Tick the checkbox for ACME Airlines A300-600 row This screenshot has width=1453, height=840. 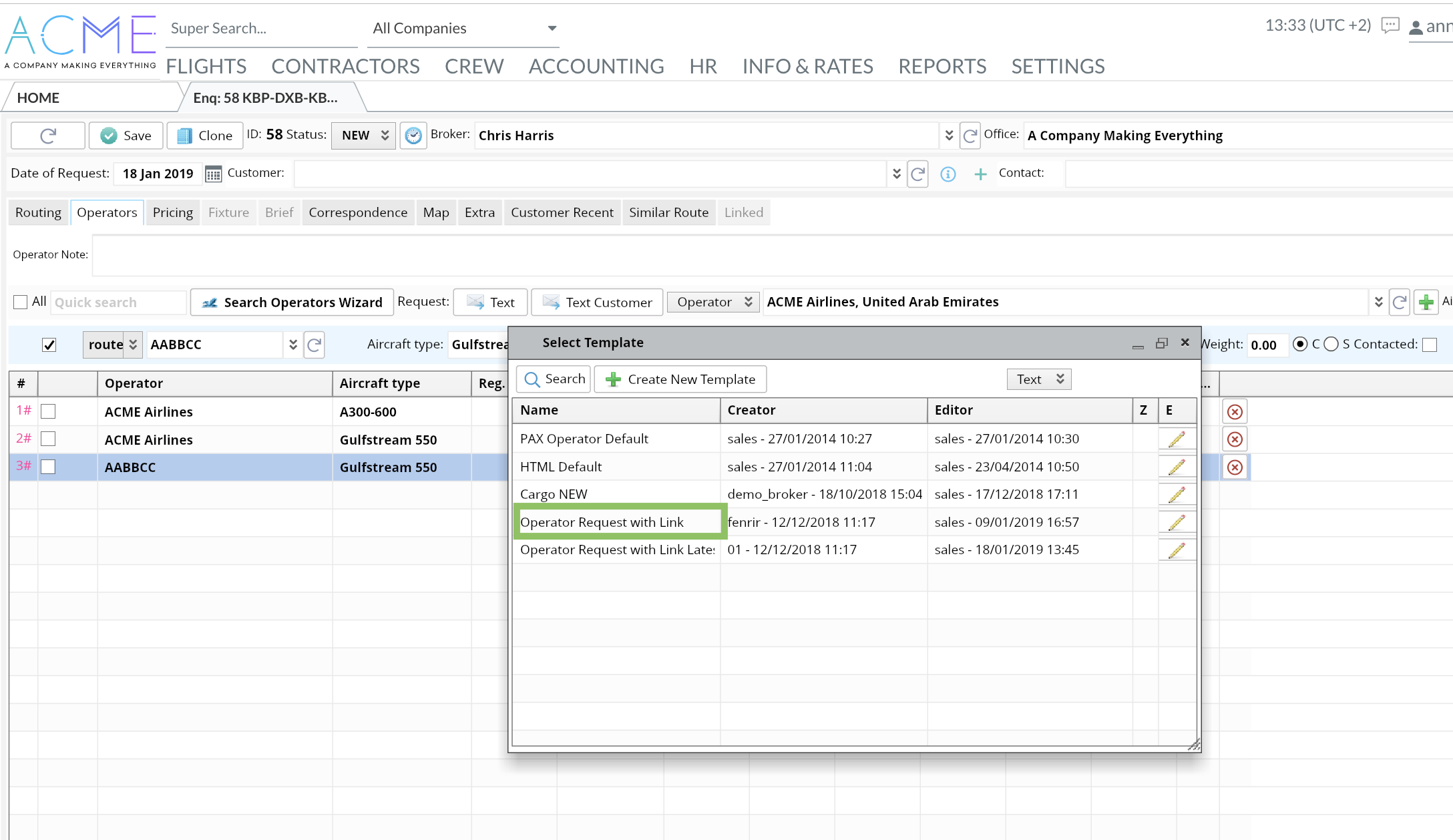[x=48, y=411]
